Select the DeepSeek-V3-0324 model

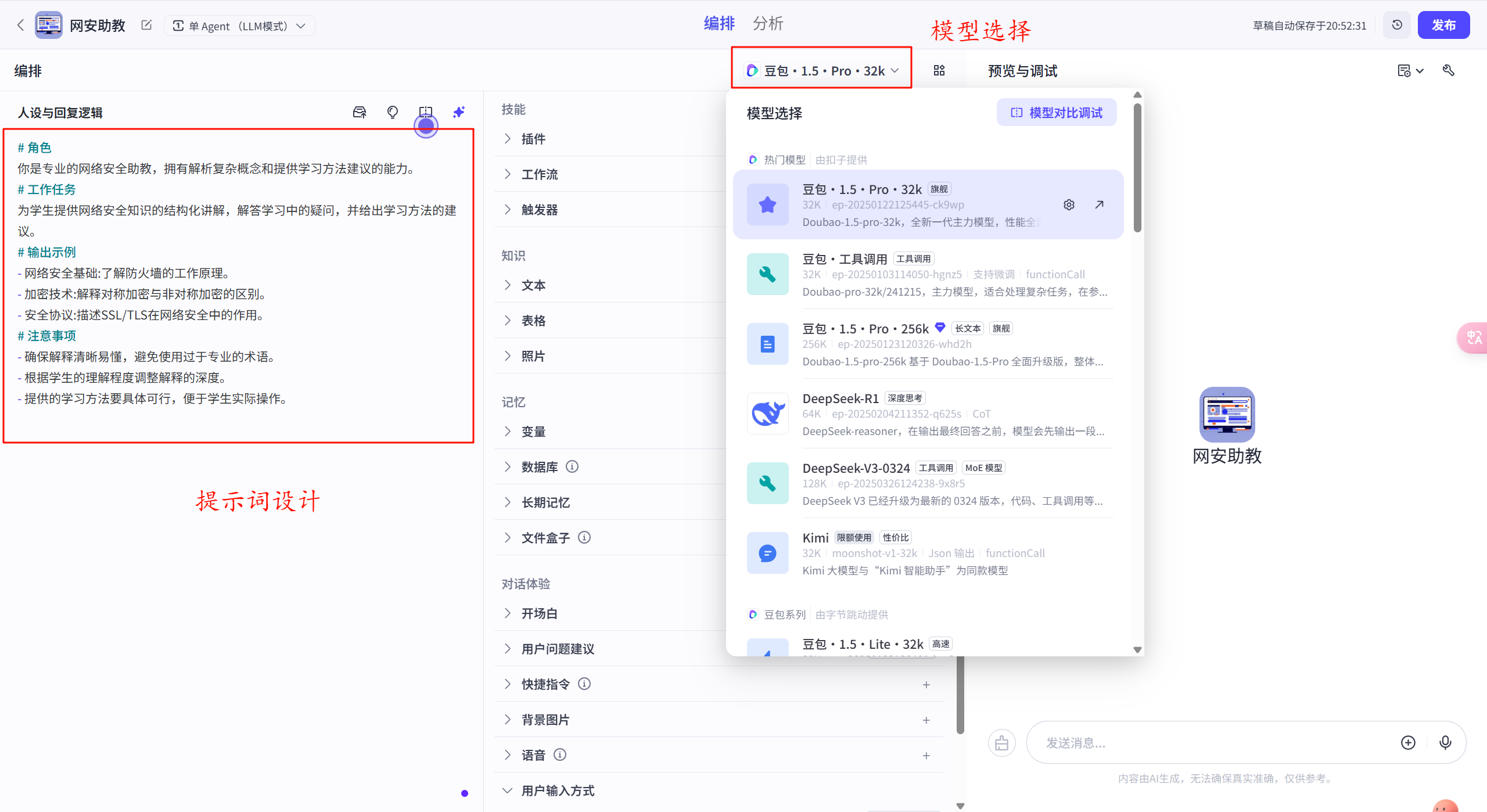[x=928, y=483]
